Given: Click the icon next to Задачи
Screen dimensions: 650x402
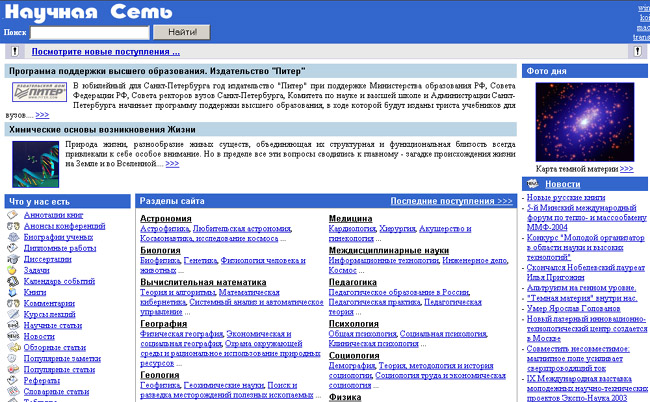Looking at the screenshot, I should [11, 270].
